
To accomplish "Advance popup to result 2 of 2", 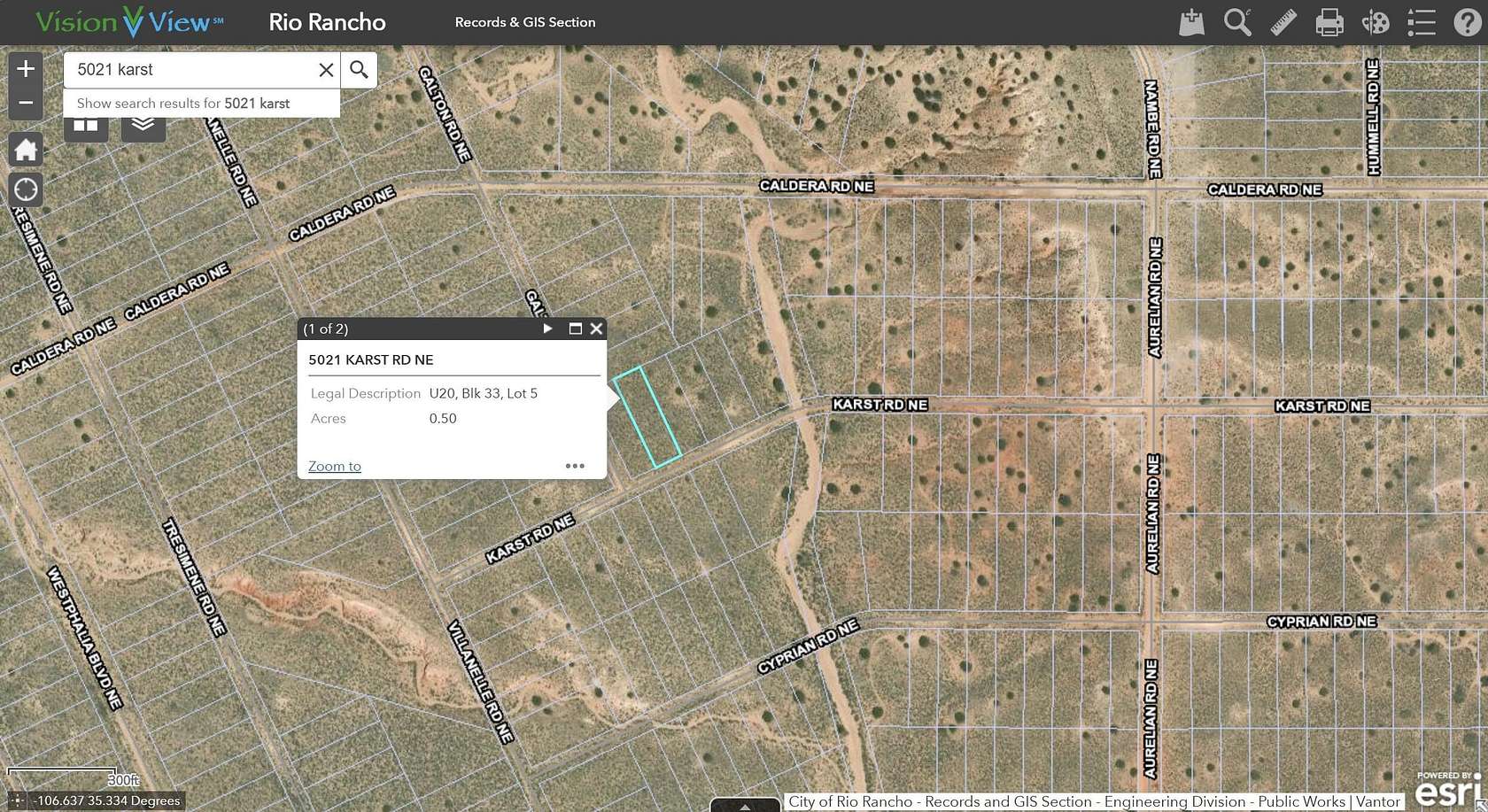I will (547, 328).
